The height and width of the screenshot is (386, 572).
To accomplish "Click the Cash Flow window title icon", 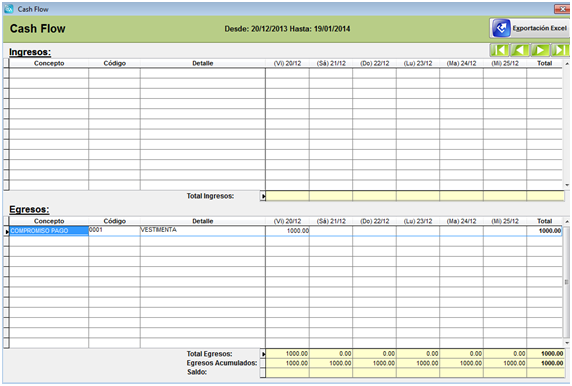I will (x=8, y=9).
